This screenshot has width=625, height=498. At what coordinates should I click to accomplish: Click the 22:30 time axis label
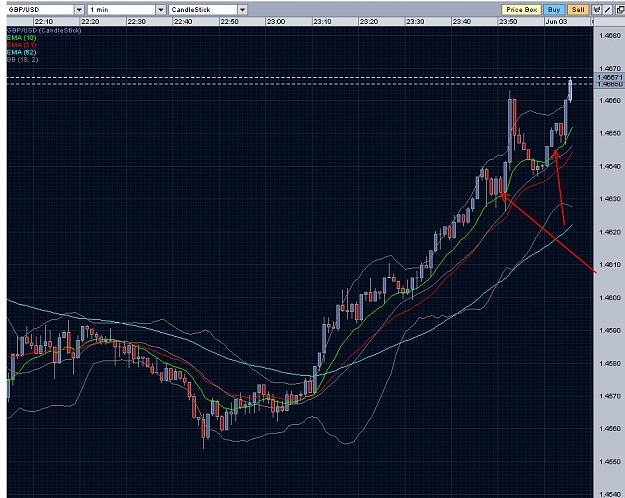click(136, 22)
